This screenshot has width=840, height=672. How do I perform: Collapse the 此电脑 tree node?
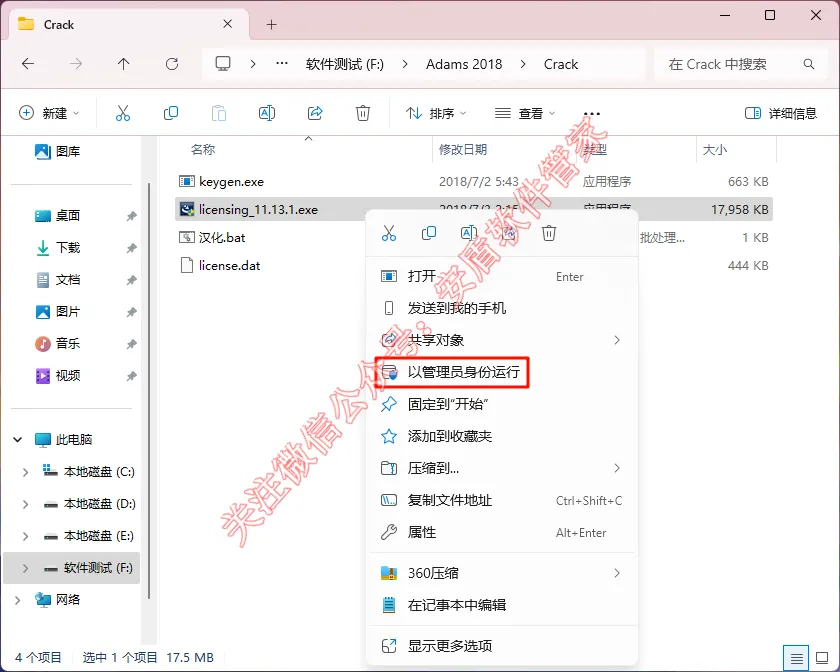tap(18, 439)
